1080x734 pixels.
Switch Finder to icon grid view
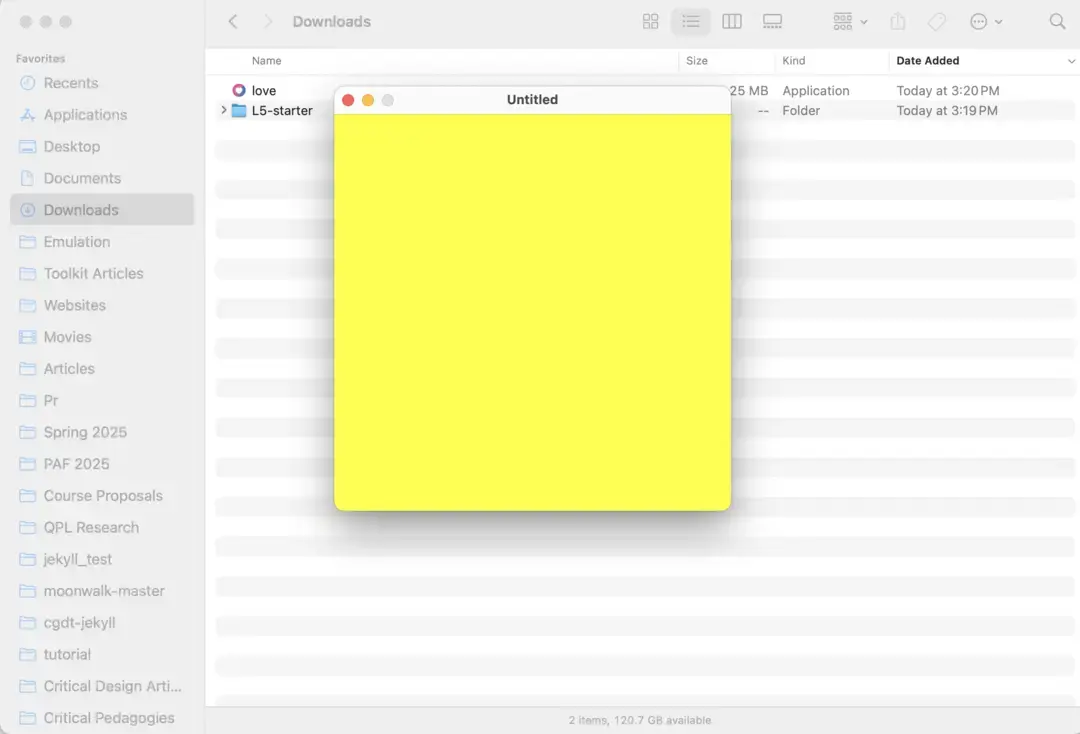pyautogui.click(x=650, y=21)
